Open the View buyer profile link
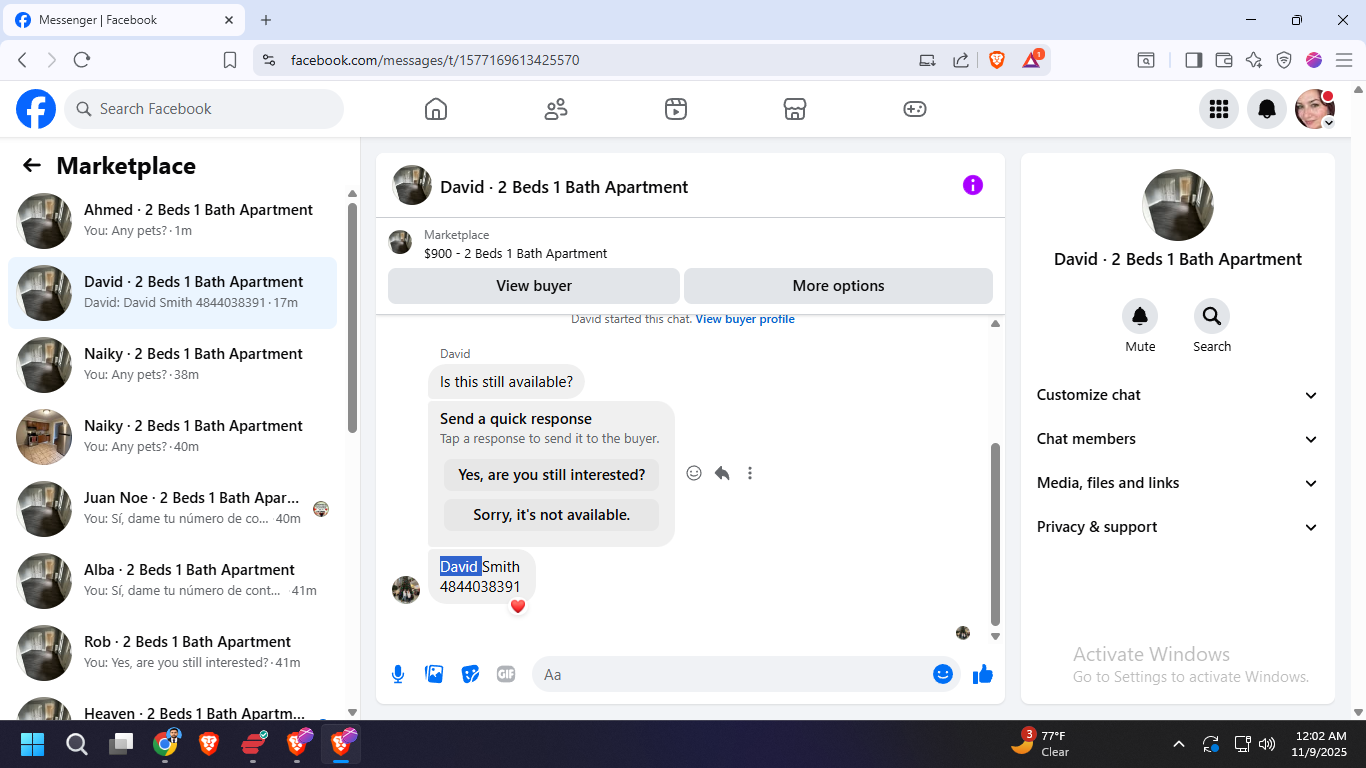Viewport: 1366px width, 768px height. tap(745, 319)
